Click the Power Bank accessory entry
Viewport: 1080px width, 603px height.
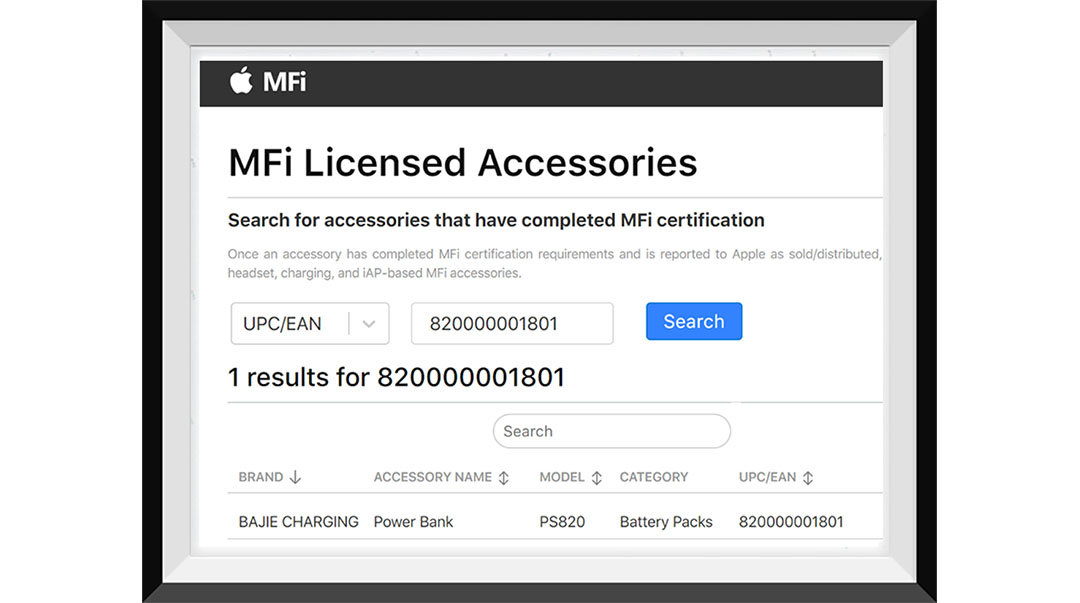[x=412, y=521]
